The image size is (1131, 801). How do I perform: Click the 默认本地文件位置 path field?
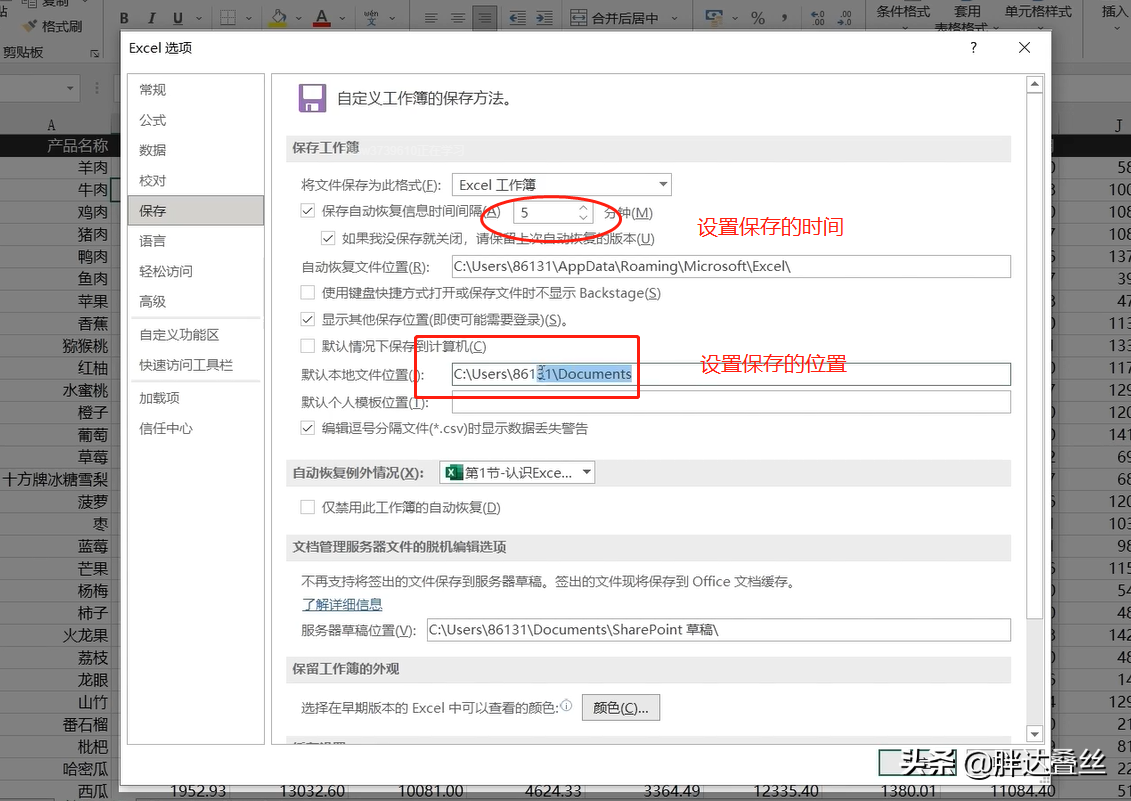pyautogui.click(x=731, y=374)
